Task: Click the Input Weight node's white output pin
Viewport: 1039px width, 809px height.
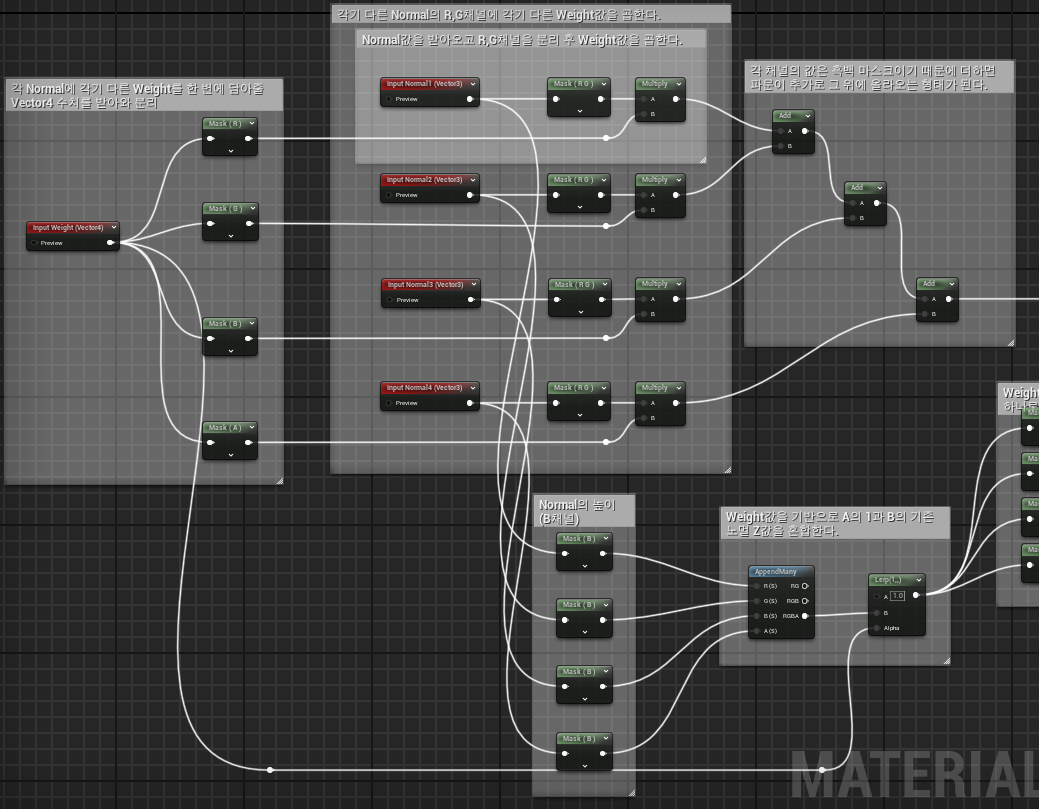Action: coord(111,243)
